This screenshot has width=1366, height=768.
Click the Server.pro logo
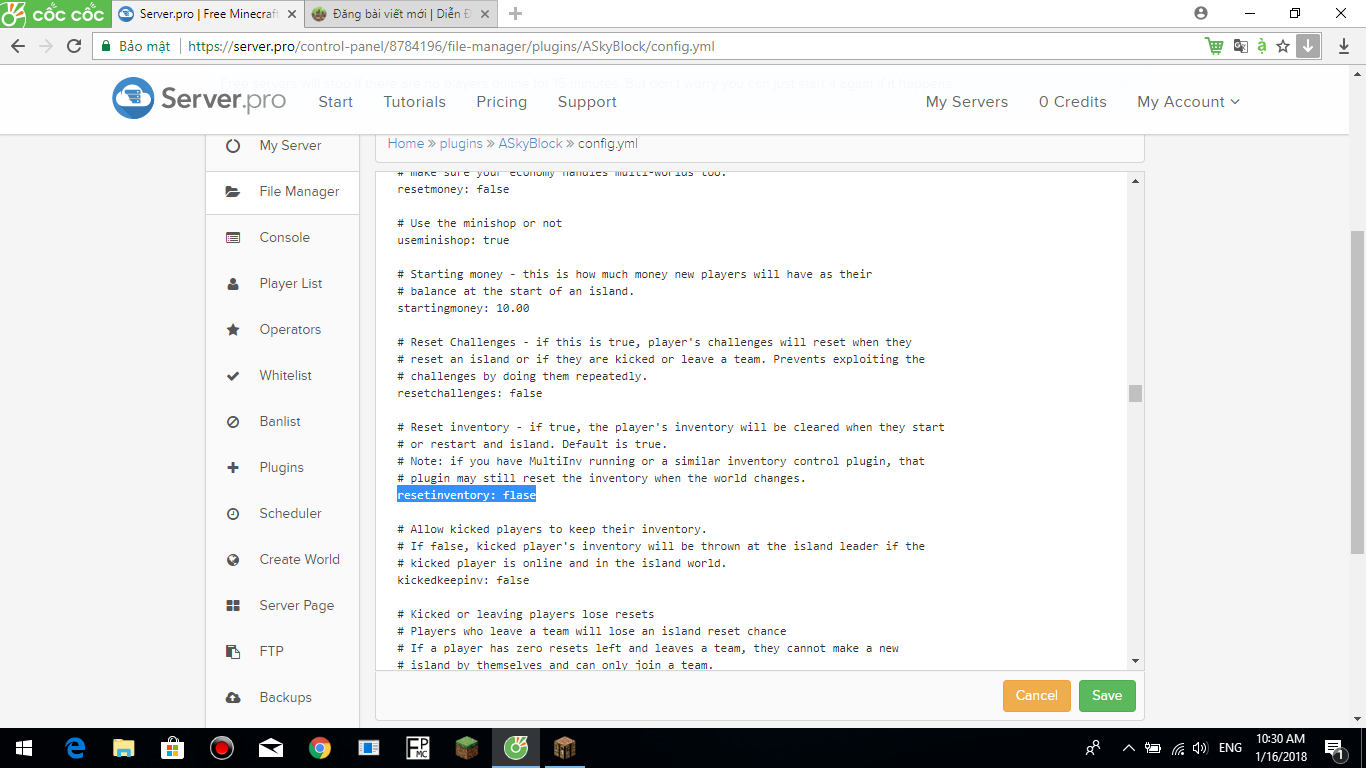(x=199, y=99)
